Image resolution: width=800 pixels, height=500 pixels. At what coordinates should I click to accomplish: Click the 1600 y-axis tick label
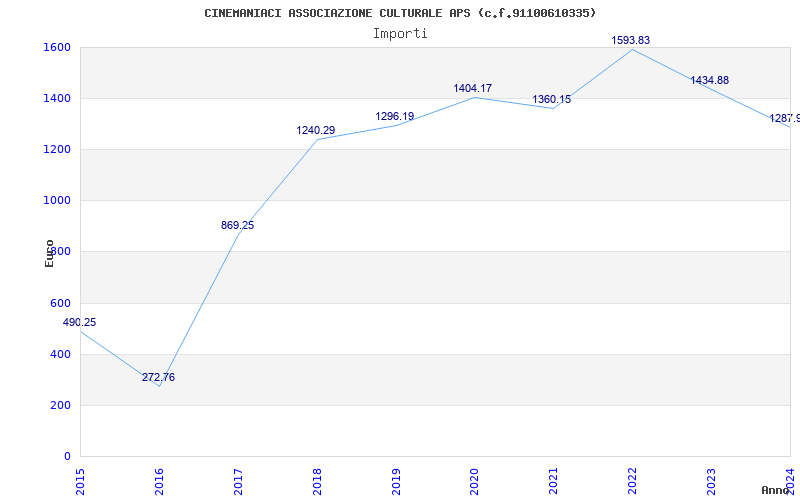click(x=57, y=47)
